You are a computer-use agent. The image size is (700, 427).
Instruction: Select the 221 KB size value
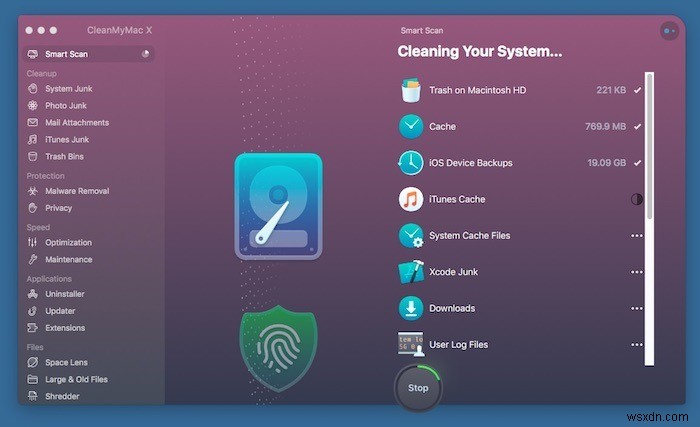point(611,90)
